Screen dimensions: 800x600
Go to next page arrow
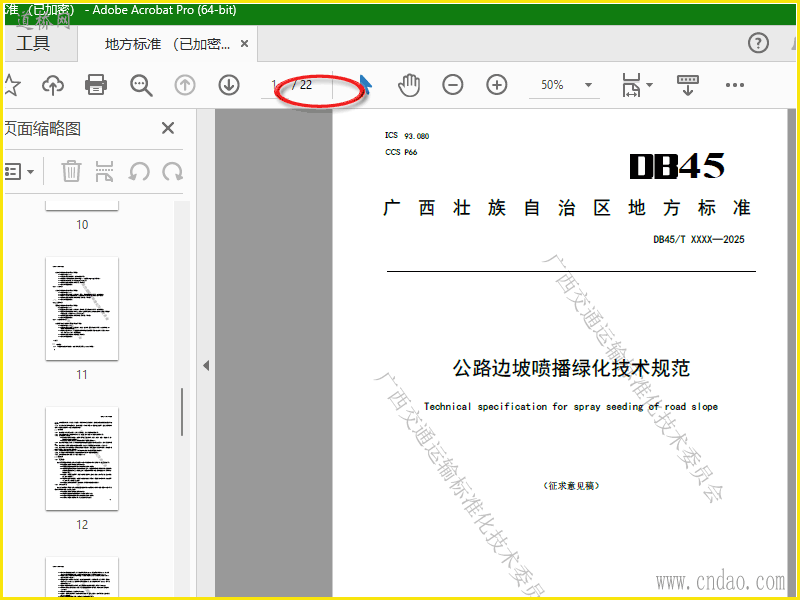229,85
